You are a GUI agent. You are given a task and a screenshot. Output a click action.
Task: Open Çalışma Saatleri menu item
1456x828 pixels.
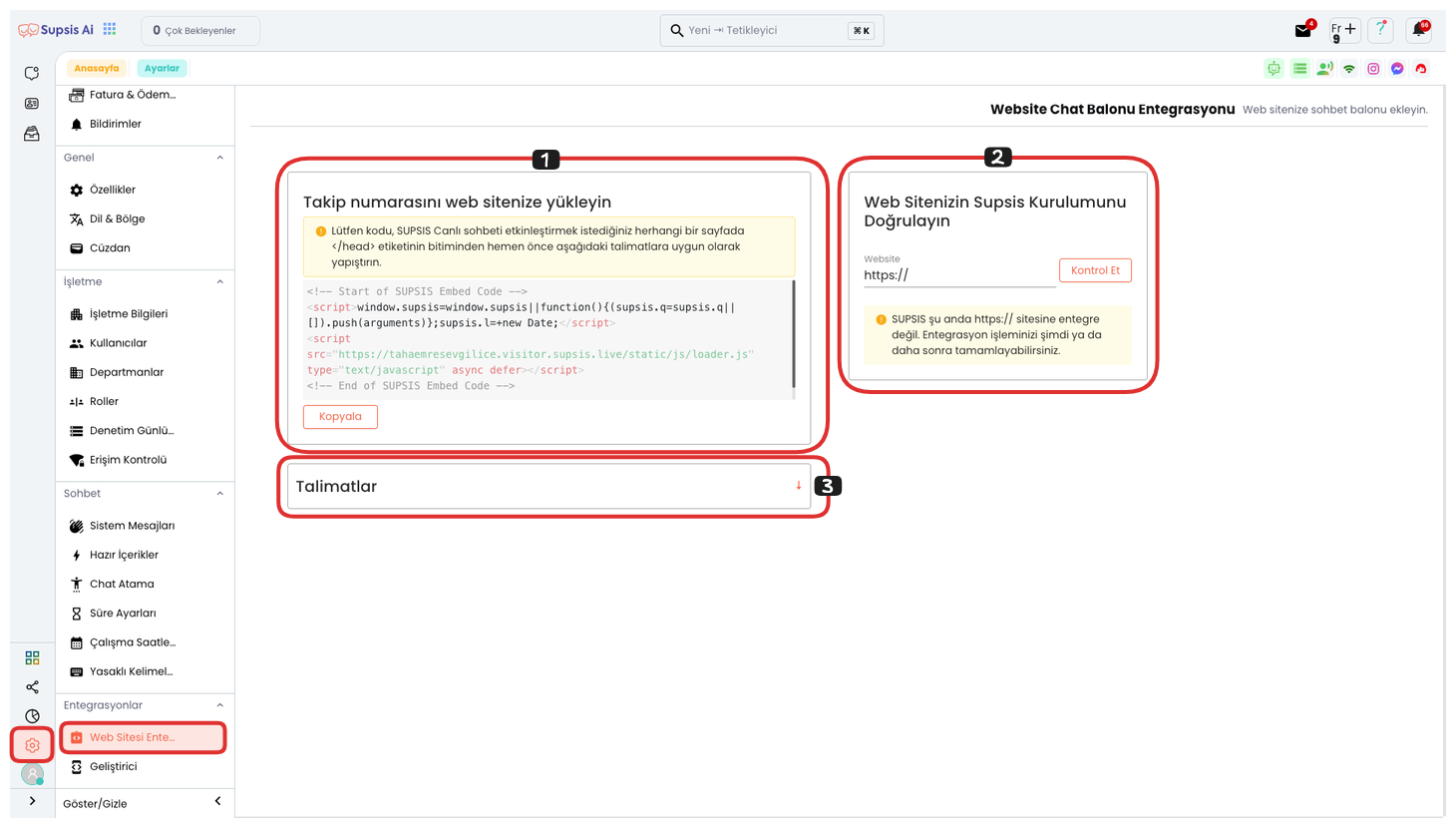[x=145, y=642]
